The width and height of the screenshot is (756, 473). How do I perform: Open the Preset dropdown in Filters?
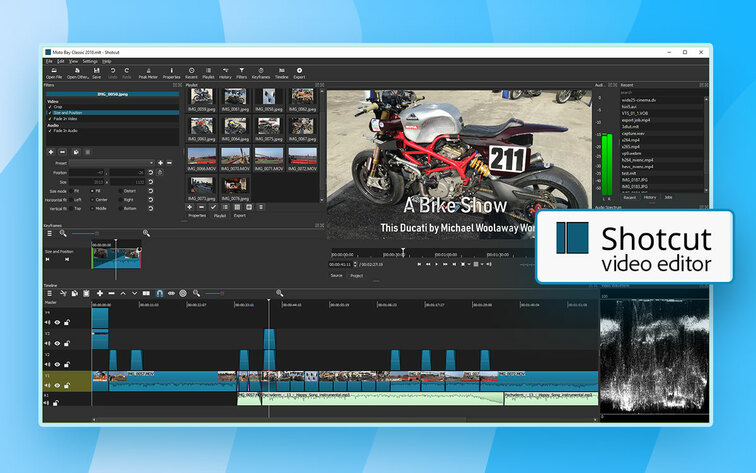111,163
